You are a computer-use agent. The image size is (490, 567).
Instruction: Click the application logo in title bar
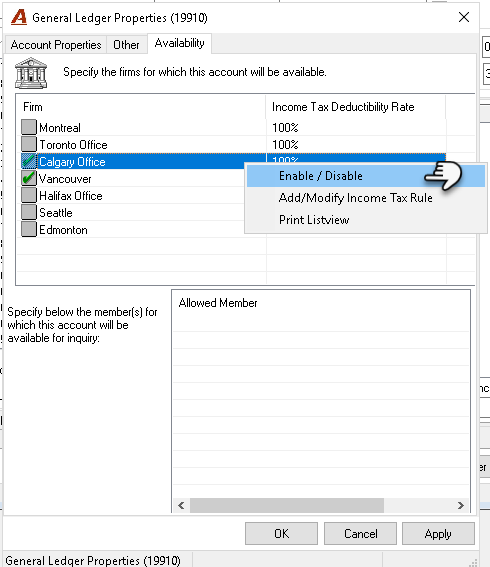coord(19,17)
